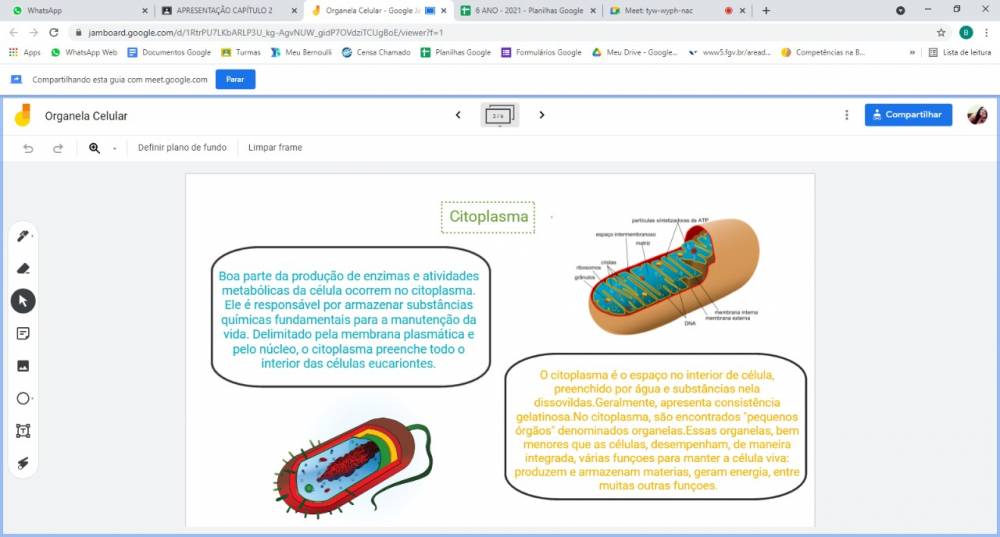Choose the Circle shape tool
The height and width of the screenshot is (537, 1000).
[23, 398]
